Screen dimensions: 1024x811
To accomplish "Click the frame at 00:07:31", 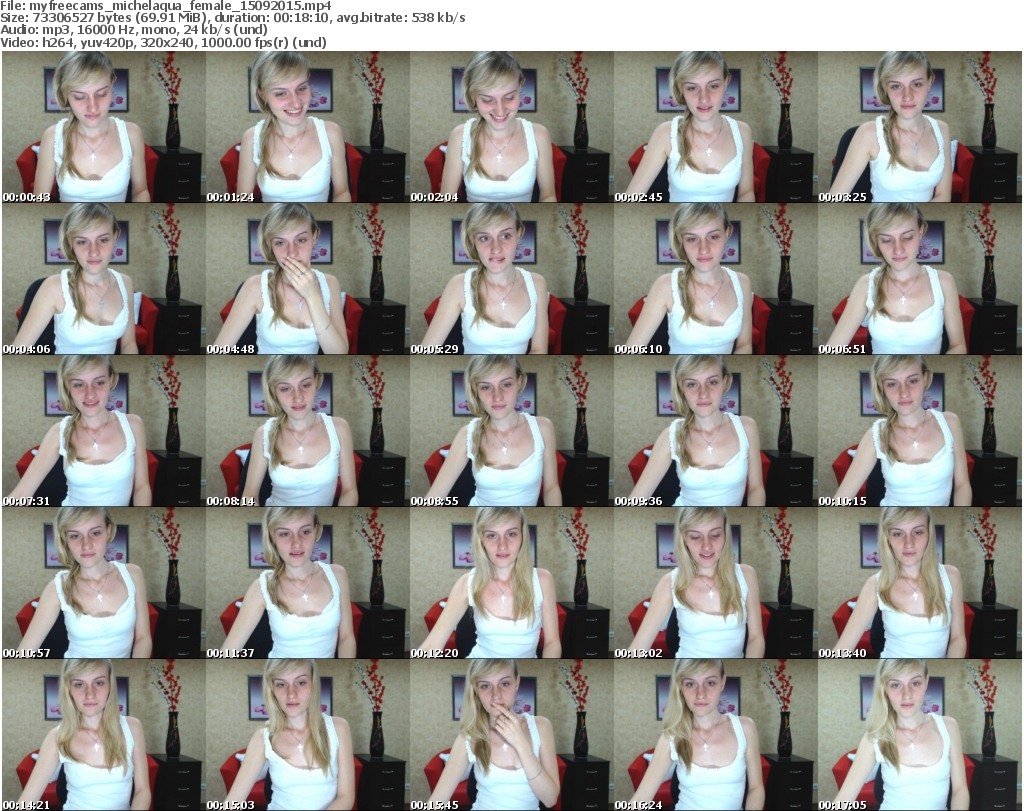I will pyautogui.click(x=104, y=431).
